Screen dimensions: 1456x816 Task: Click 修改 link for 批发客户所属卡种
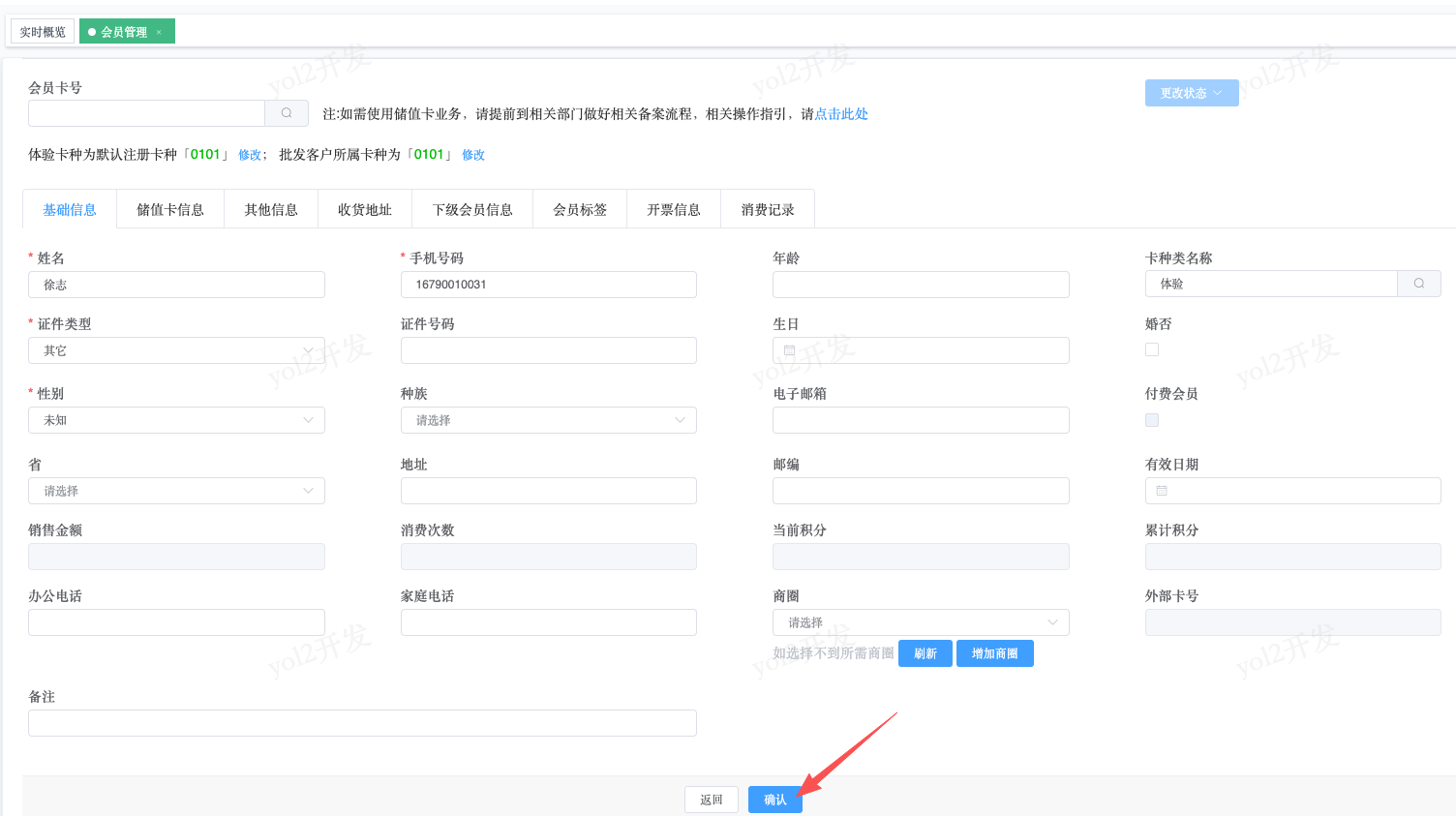click(x=473, y=155)
